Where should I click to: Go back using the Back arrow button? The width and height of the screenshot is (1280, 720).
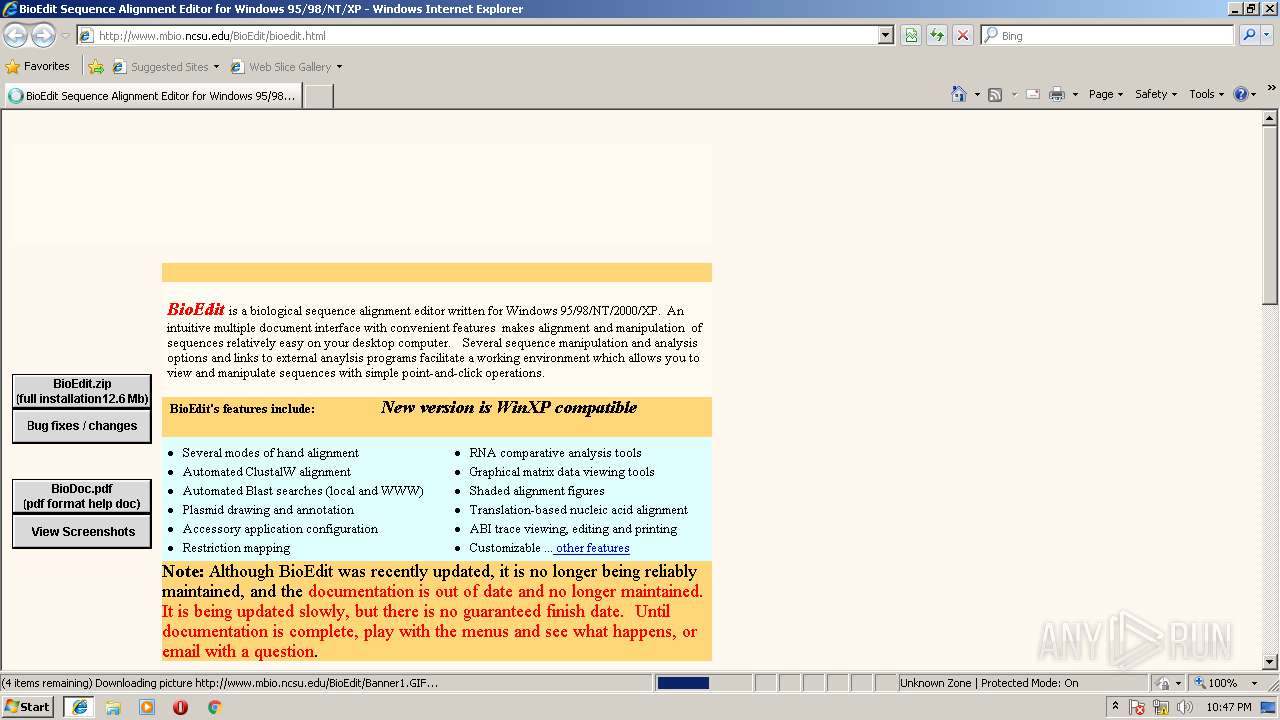[x=15, y=35]
